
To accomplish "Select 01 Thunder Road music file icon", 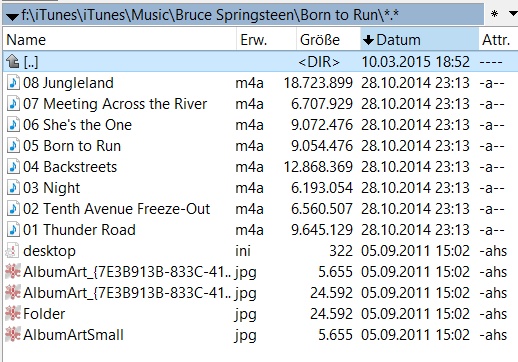I will [x=13, y=230].
